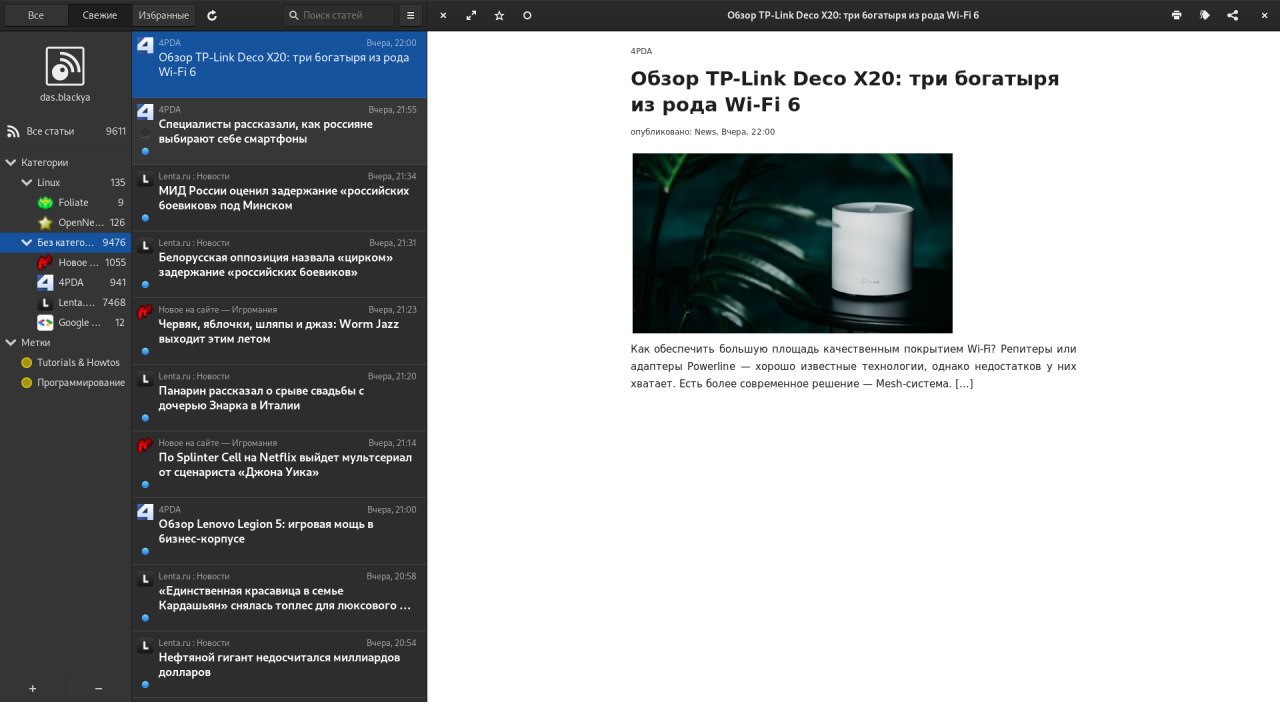Select the Tutorials & Howtos tag
The height and width of the screenshot is (702, 1280).
point(65,362)
